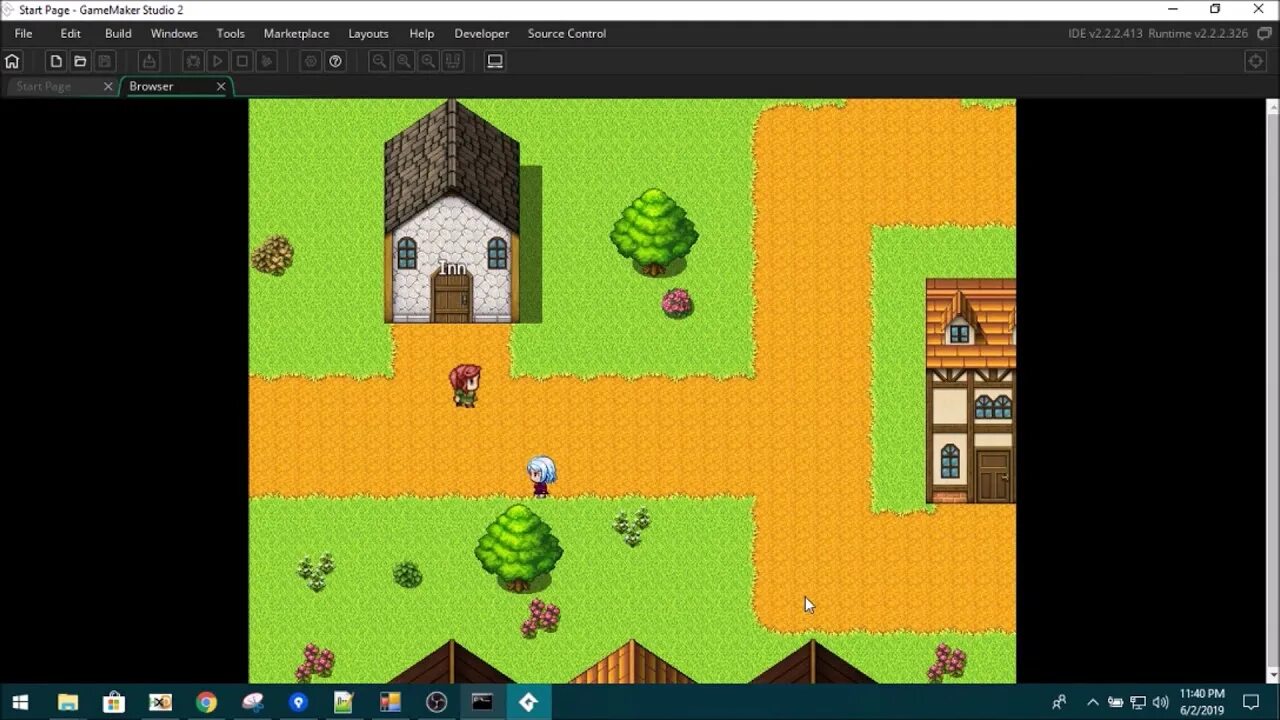Open the Layouts menu

point(368,33)
